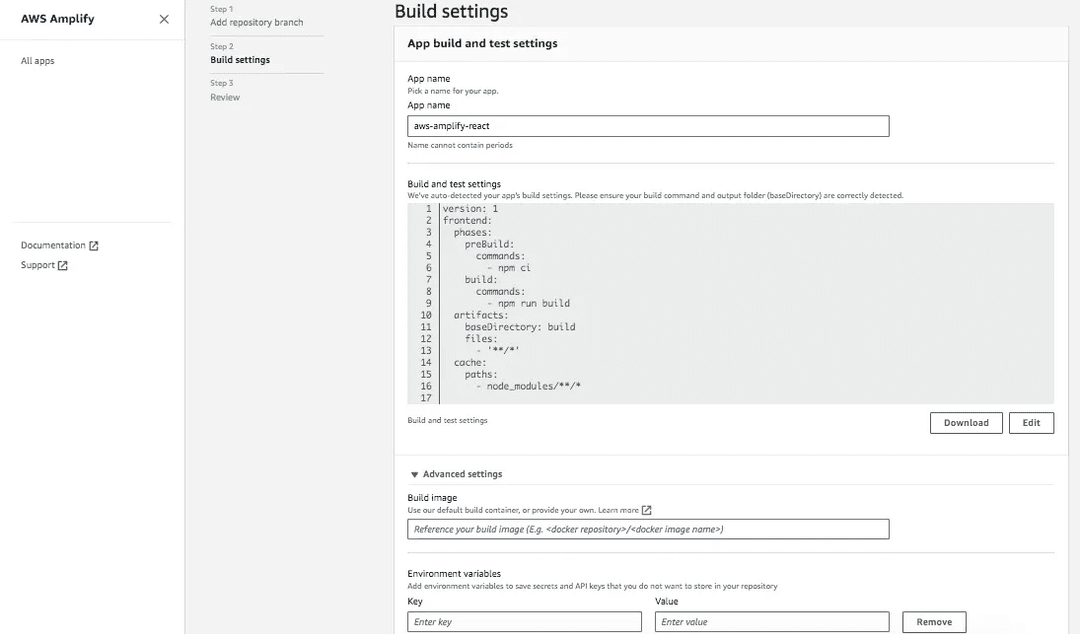
Task: Open the All apps page
Action: point(38,61)
